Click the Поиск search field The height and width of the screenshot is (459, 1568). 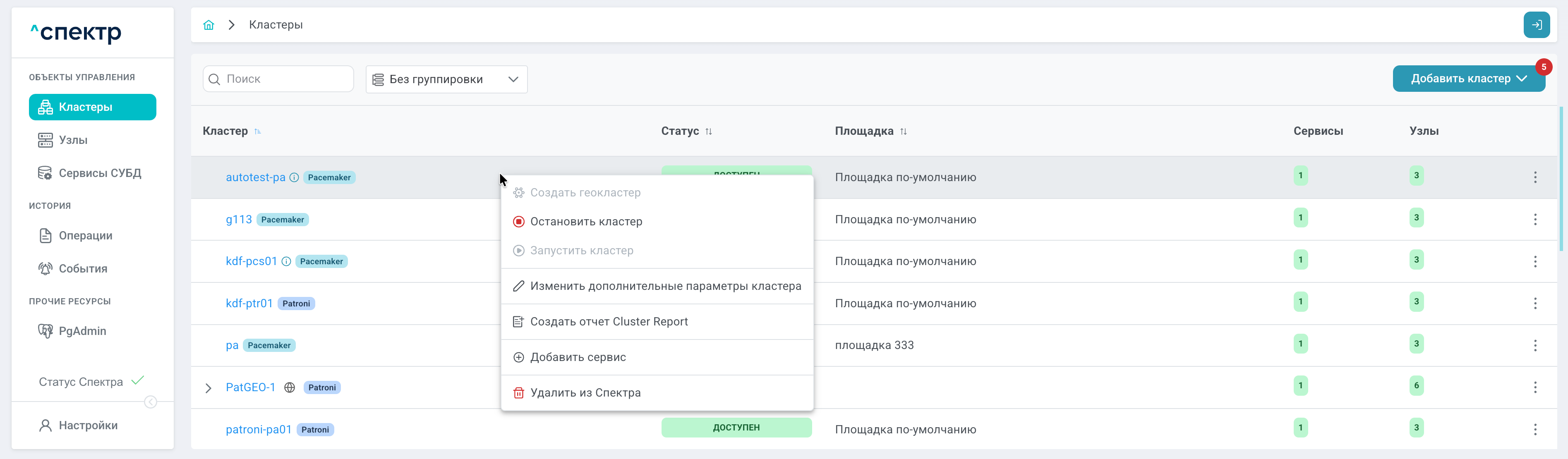pos(278,79)
